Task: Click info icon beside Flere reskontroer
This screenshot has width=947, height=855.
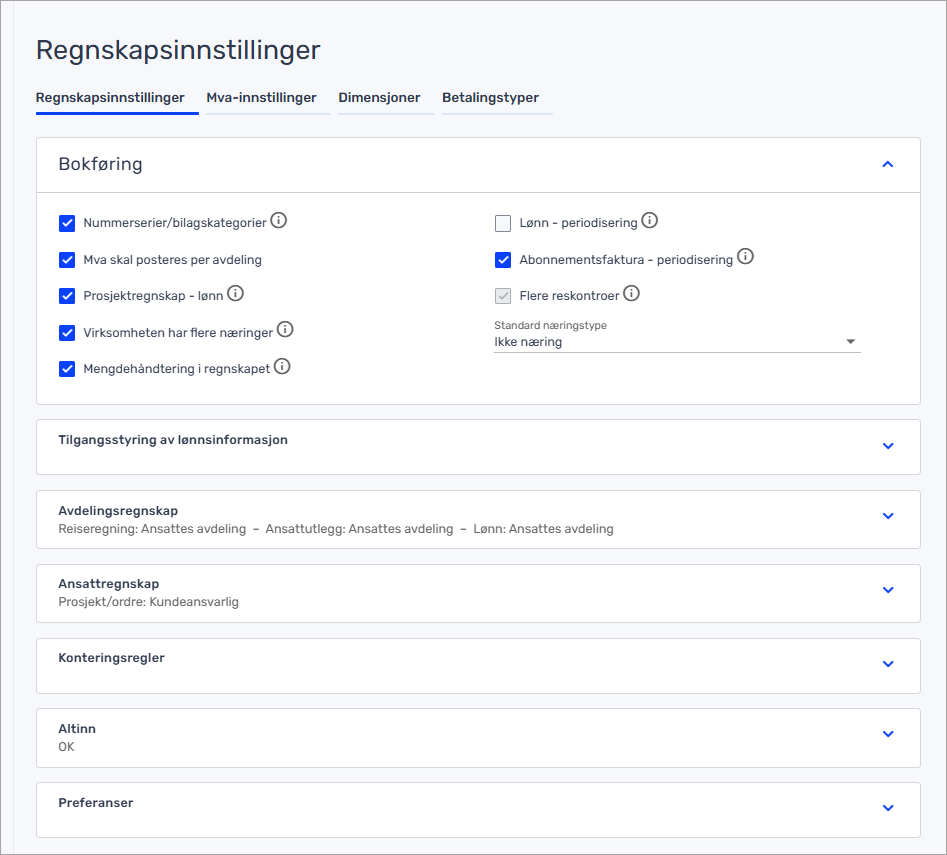Action: click(631, 294)
